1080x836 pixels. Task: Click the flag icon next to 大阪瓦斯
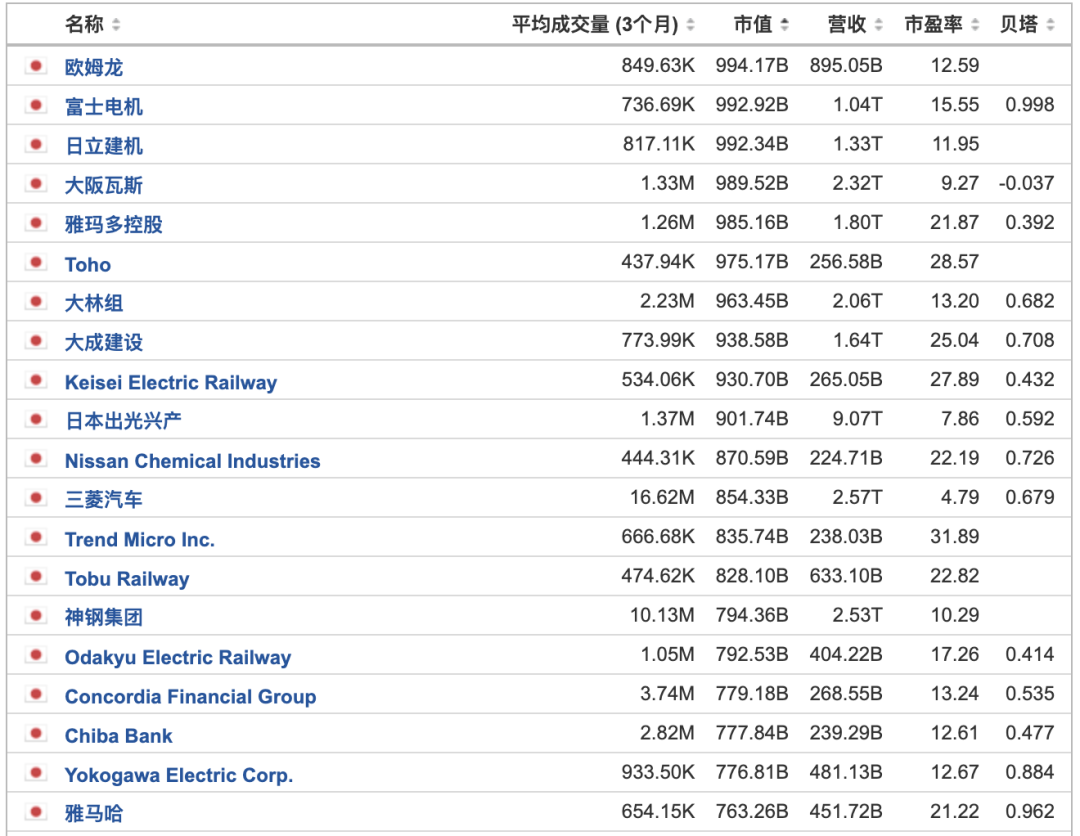pyautogui.click(x=36, y=184)
